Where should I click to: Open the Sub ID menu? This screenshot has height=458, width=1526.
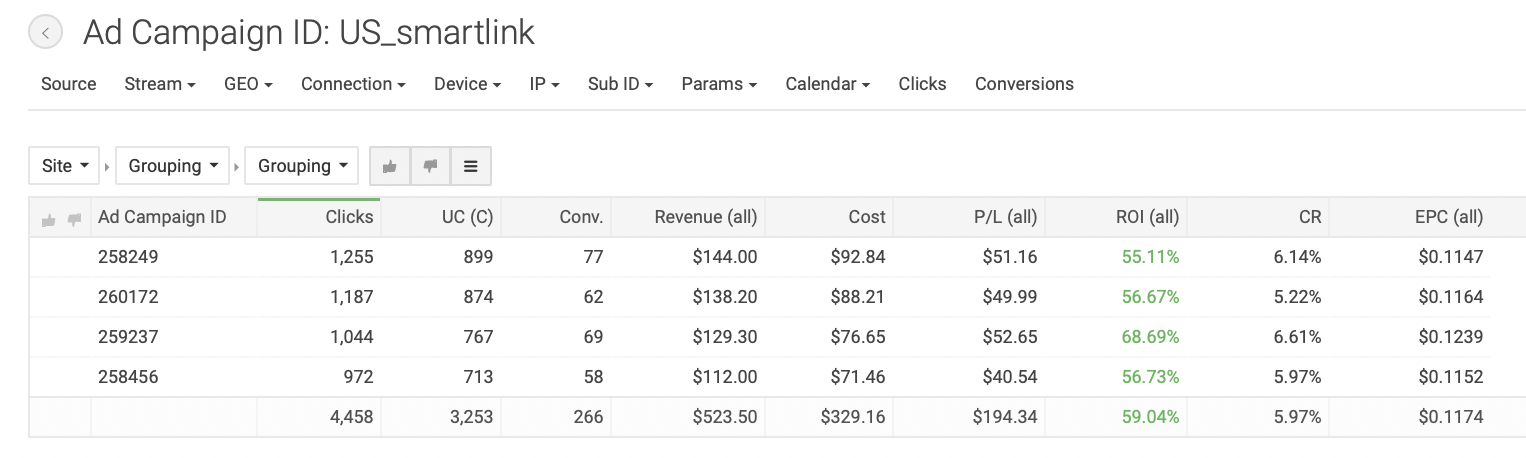point(620,84)
